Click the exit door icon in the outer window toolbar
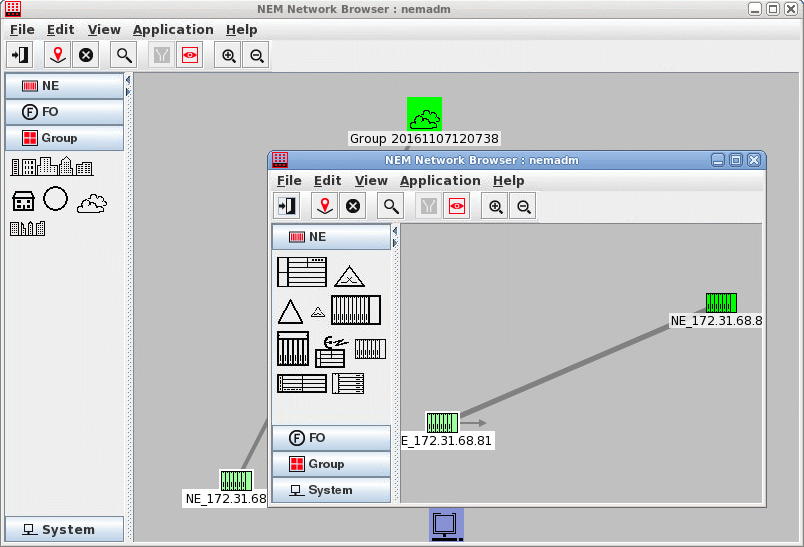This screenshot has width=804, height=547. coord(21,56)
